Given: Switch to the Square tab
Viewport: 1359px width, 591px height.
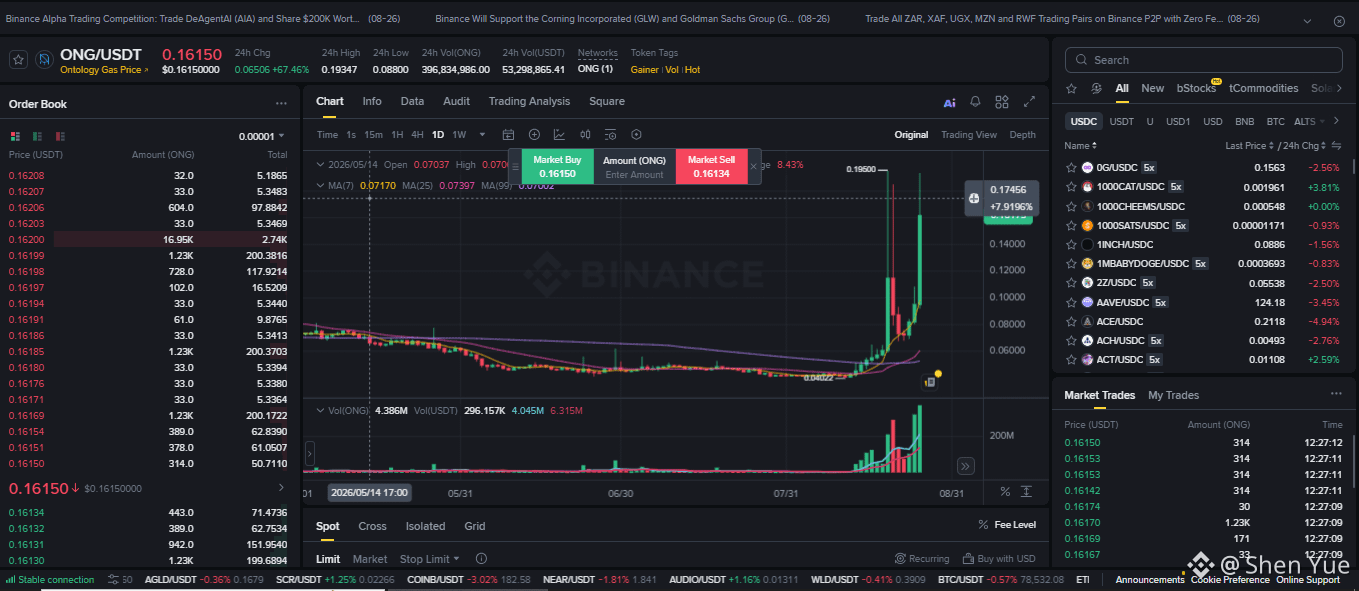Looking at the screenshot, I should (x=607, y=101).
